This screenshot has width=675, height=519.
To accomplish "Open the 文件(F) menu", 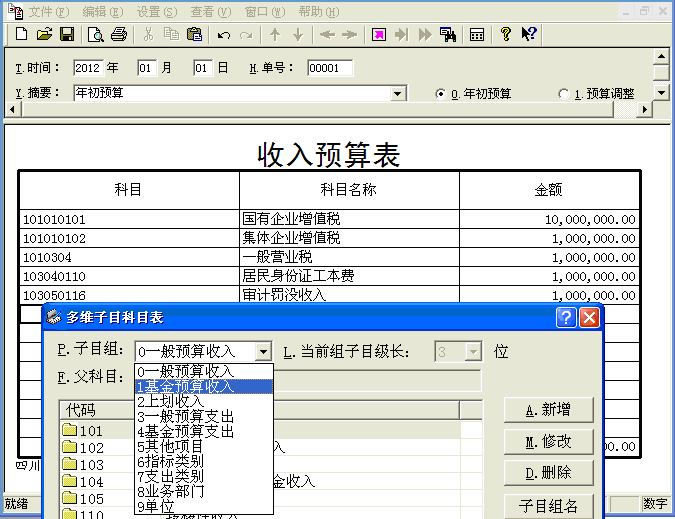I will click(49, 12).
